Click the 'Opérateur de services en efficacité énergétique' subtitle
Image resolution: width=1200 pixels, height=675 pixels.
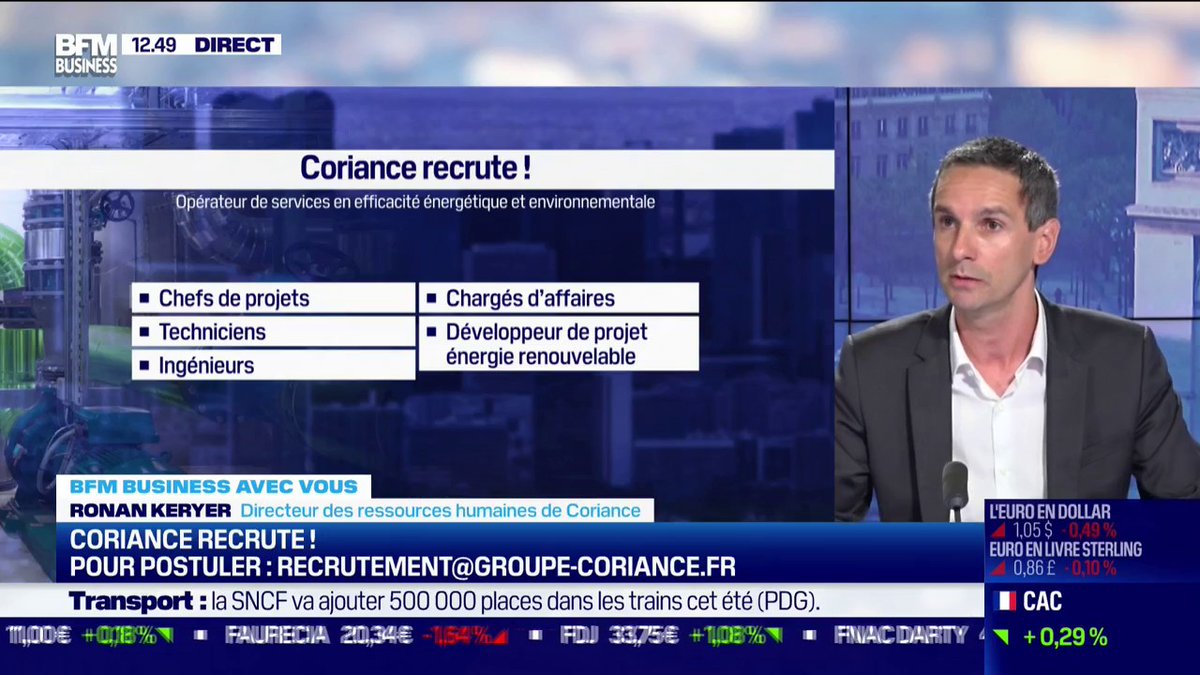(x=415, y=201)
